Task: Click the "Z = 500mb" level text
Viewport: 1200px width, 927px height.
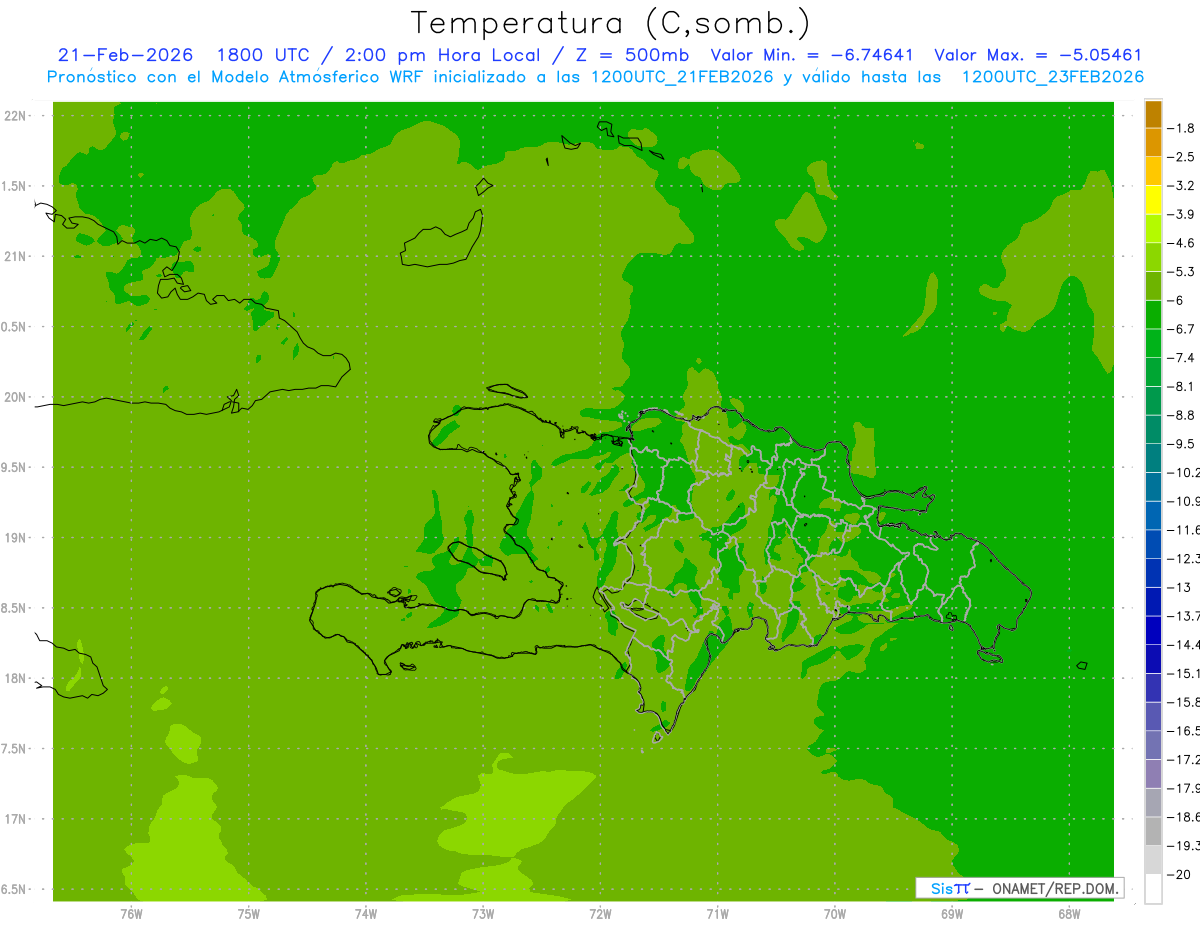Action: click(x=632, y=56)
